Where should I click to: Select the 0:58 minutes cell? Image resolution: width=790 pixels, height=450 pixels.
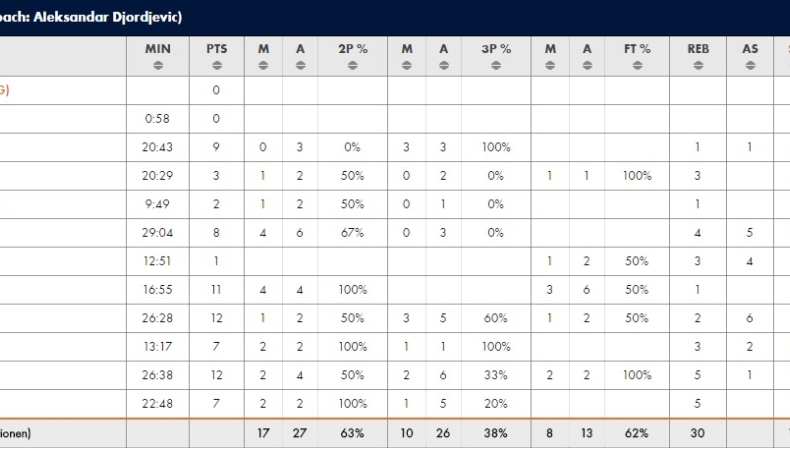pos(157,118)
